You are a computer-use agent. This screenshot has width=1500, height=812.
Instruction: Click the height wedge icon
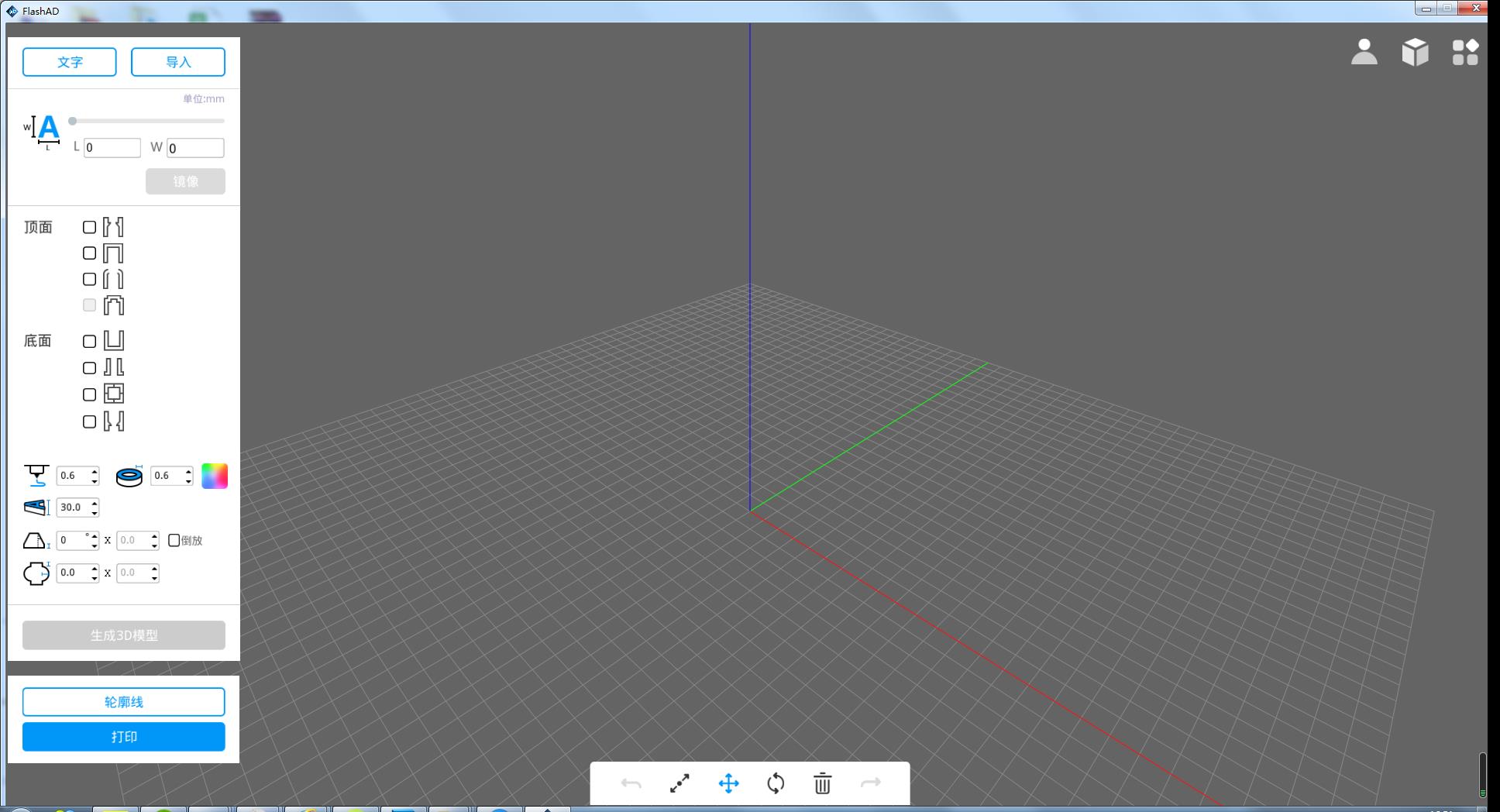click(x=36, y=507)
